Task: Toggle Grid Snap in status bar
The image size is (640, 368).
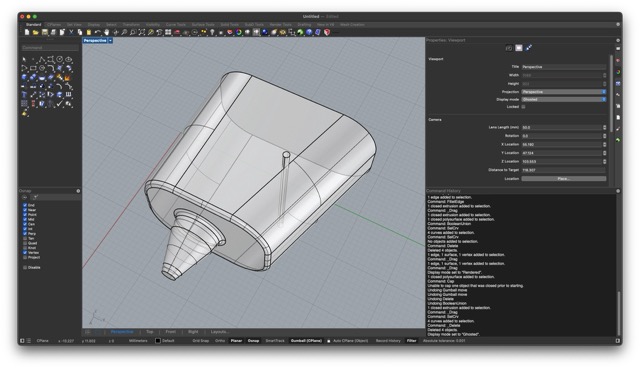Action: pos(200,341)
